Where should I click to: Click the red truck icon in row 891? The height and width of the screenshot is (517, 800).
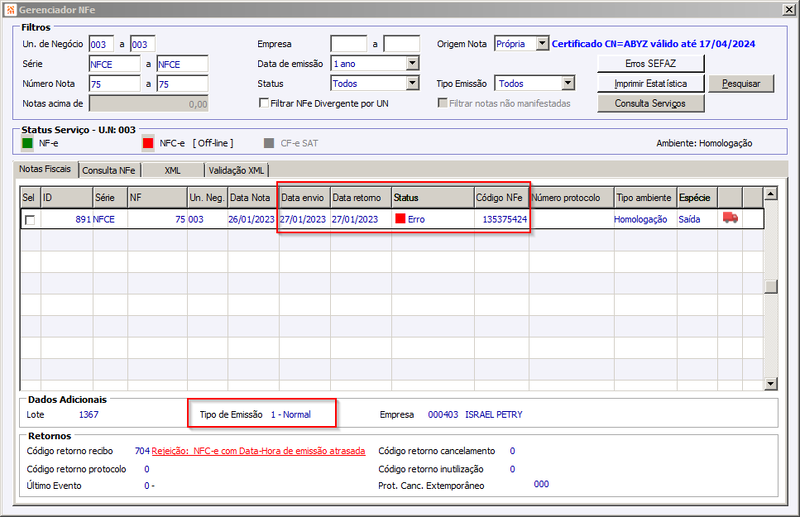[730, 218]
